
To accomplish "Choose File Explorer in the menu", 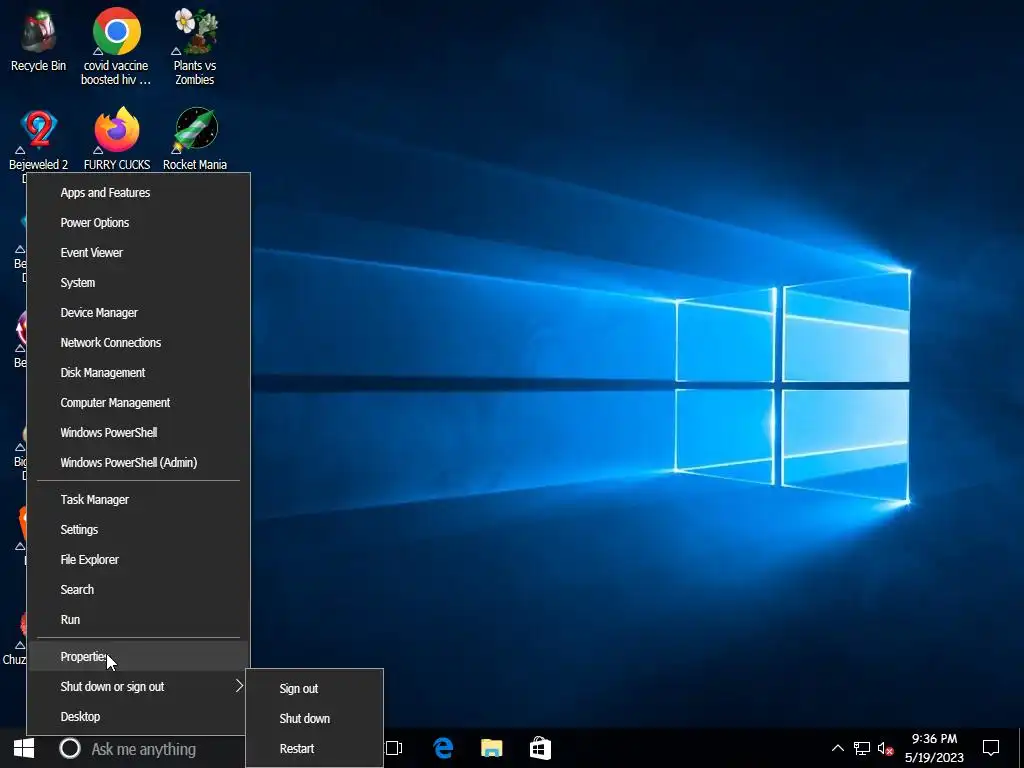I will 138,560.
